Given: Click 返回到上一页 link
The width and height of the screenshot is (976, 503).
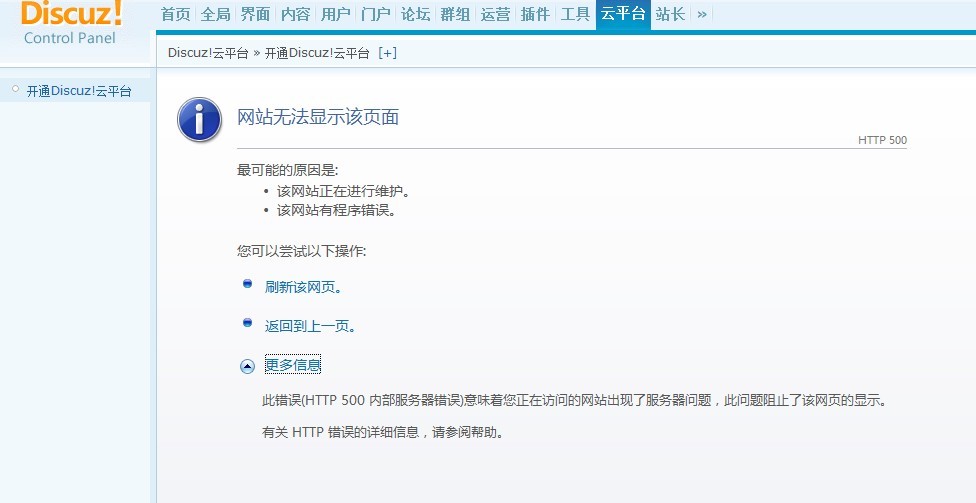Looking at the screenshot, I should click(x=310, y=326).
